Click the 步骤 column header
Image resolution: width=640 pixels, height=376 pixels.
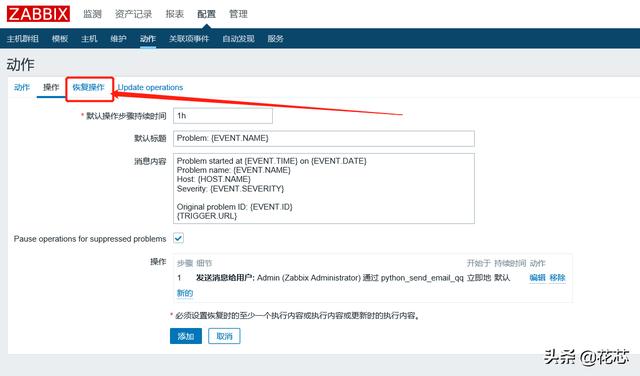185,263
